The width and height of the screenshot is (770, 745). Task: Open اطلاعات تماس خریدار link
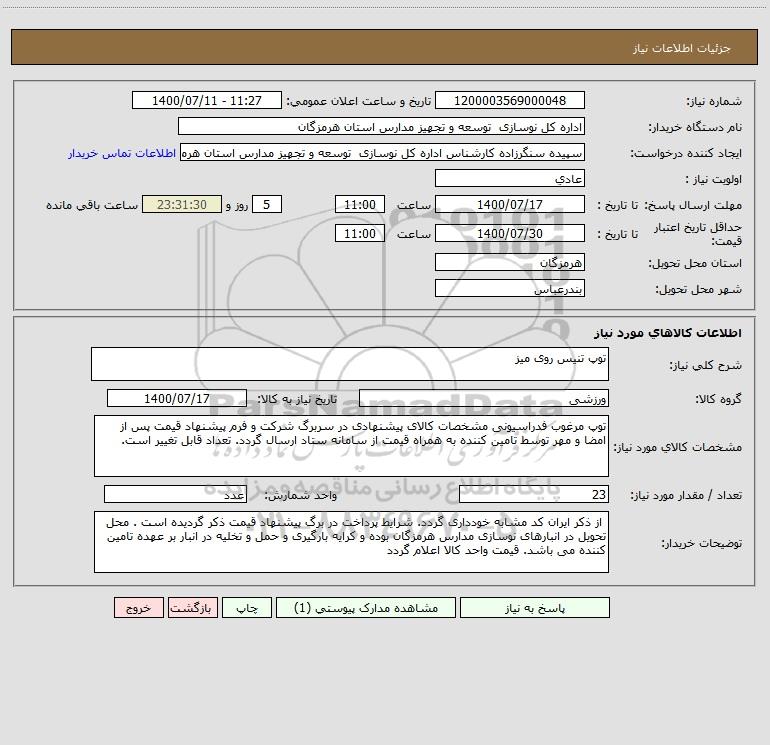[122, 153]
